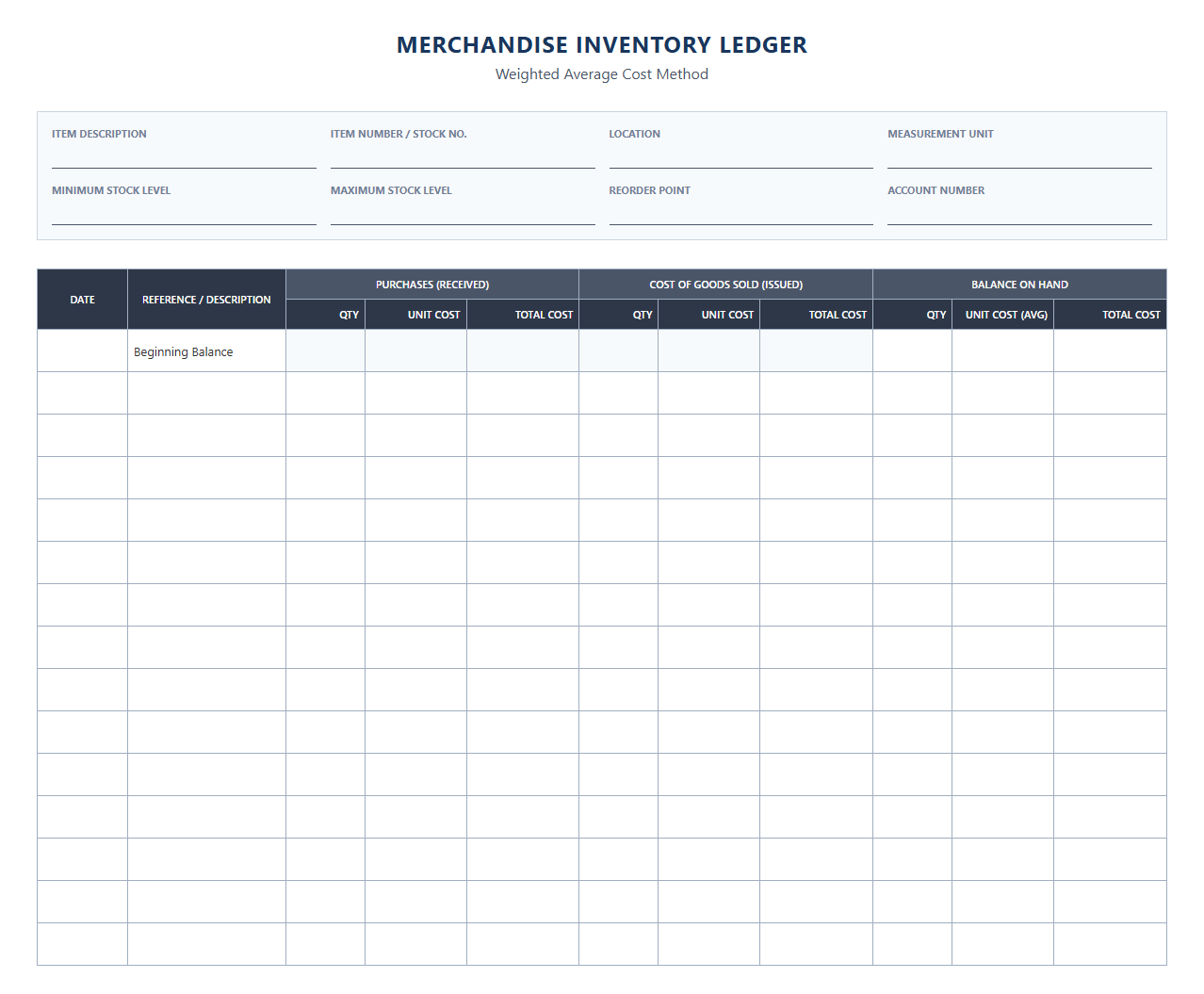Click the 'Balance on Hand' group header

(1019, 285)
